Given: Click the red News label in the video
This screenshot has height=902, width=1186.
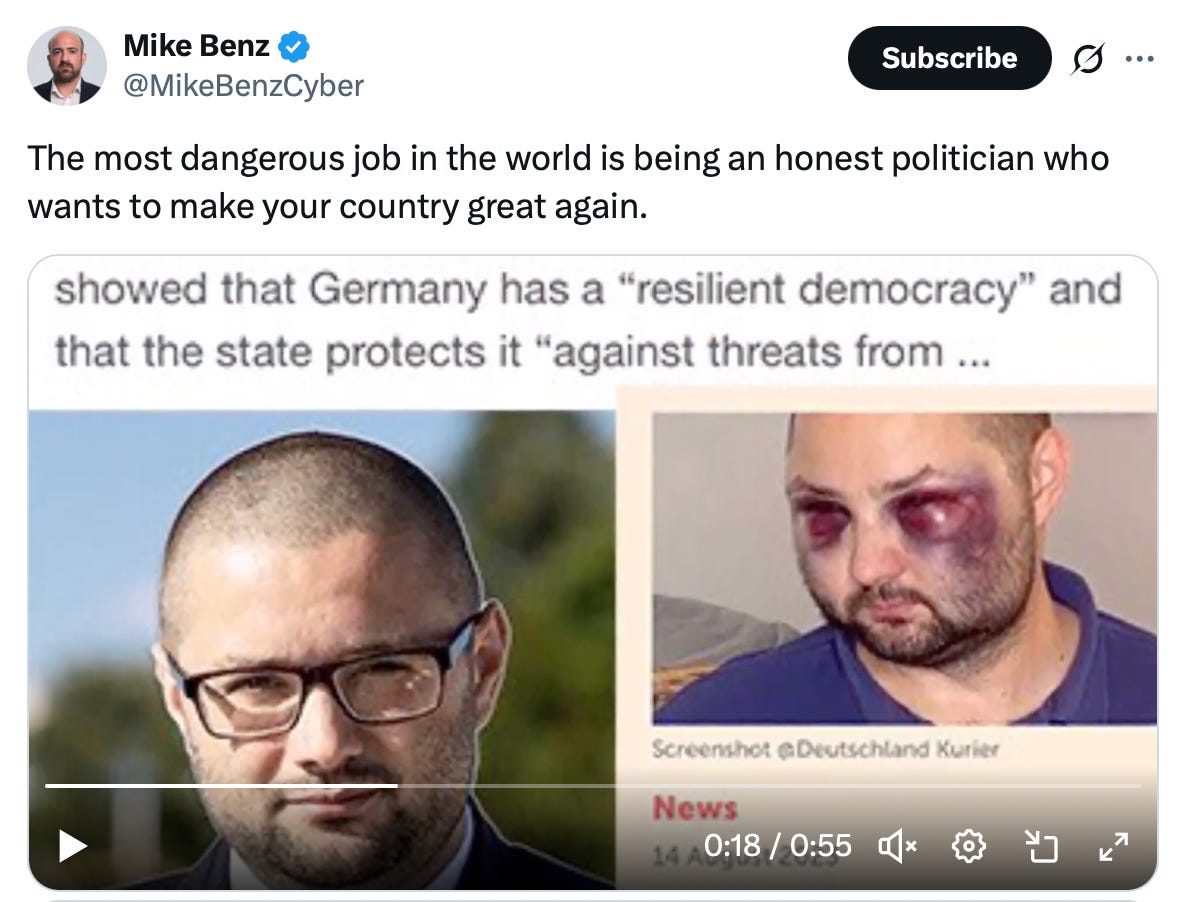Looking at the screenshot, I should click(694, 807).
